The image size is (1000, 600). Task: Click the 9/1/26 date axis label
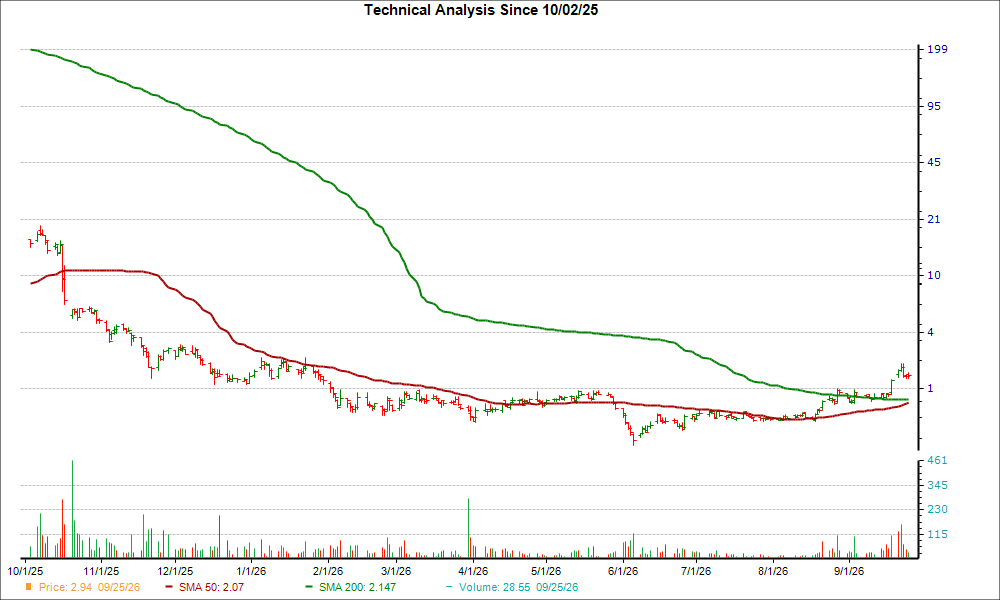(x=848, y=571)
